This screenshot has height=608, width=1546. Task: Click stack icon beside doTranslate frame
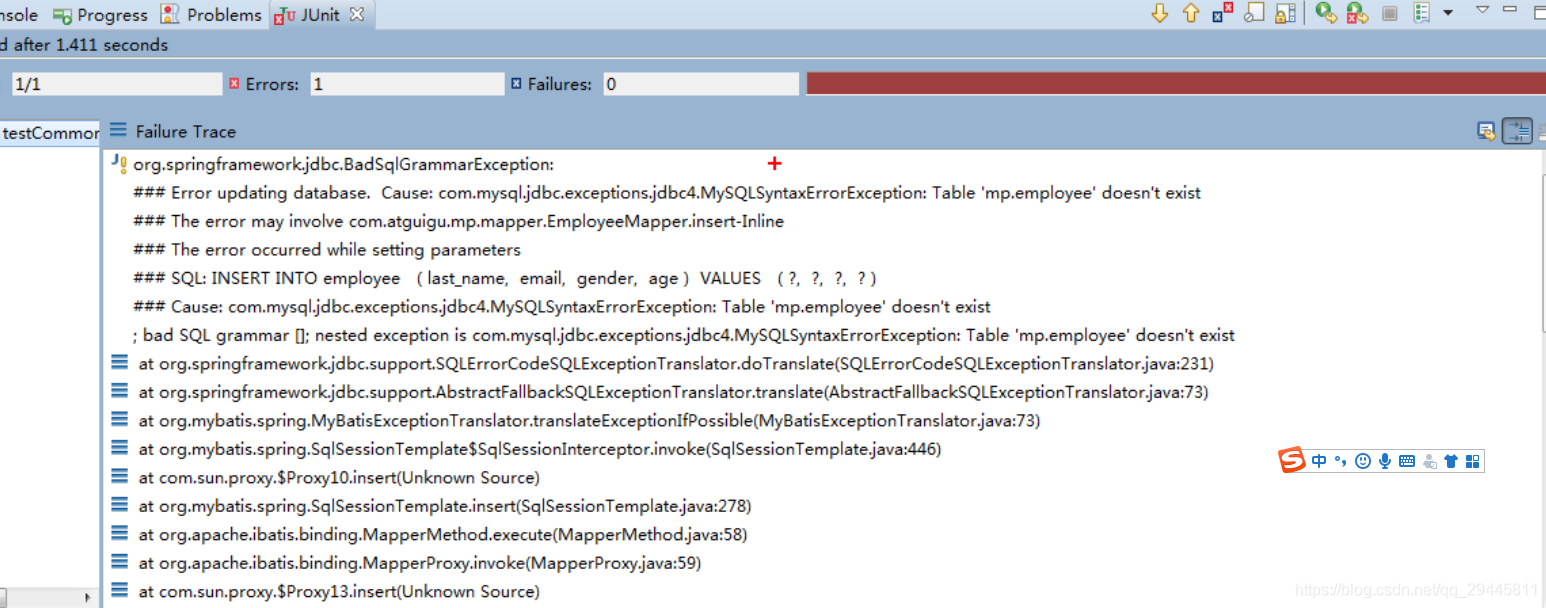[119, 363]
